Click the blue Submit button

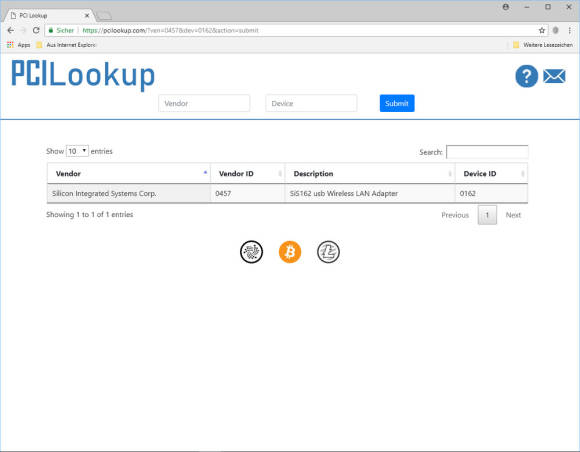[397, 103]
